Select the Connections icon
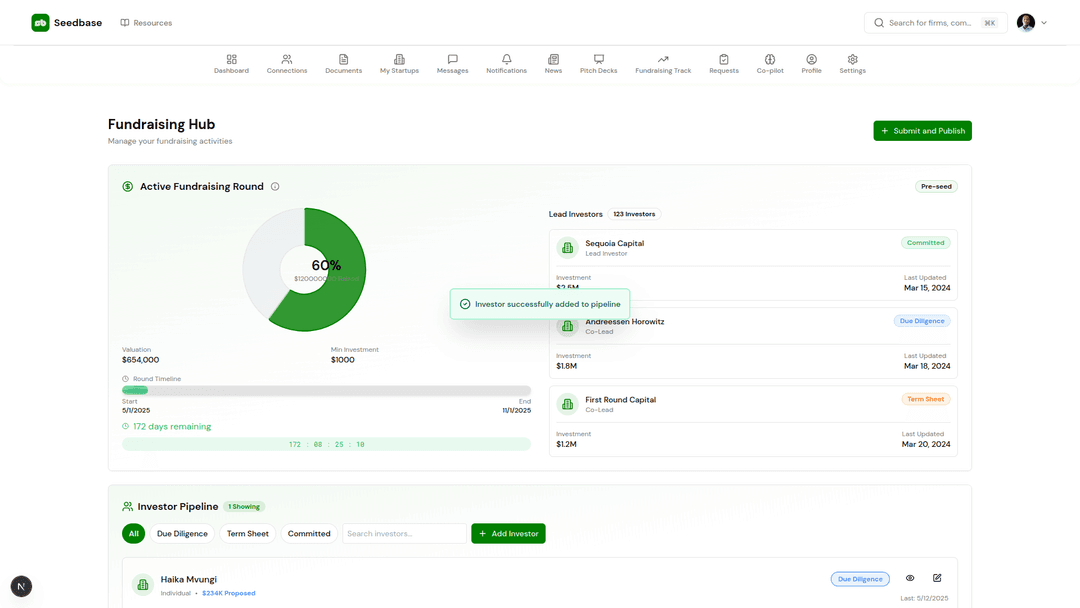 point(287,60)
